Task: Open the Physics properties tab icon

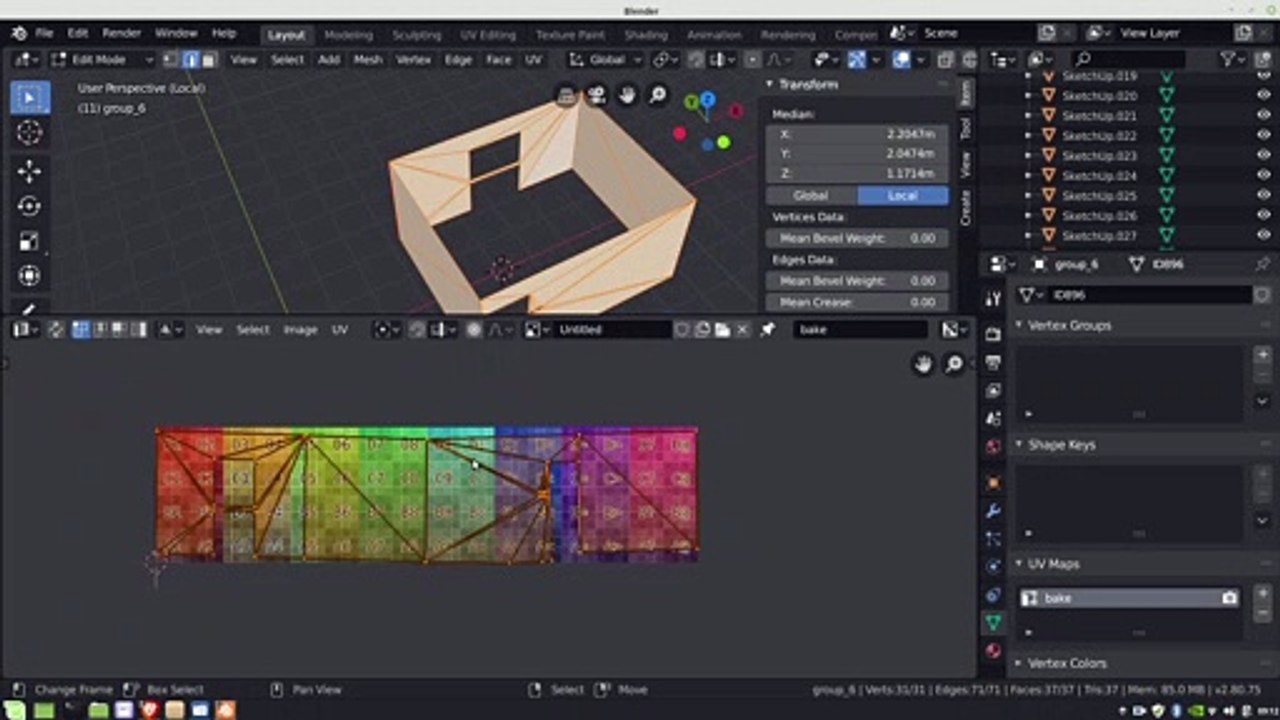Action: 992,567
